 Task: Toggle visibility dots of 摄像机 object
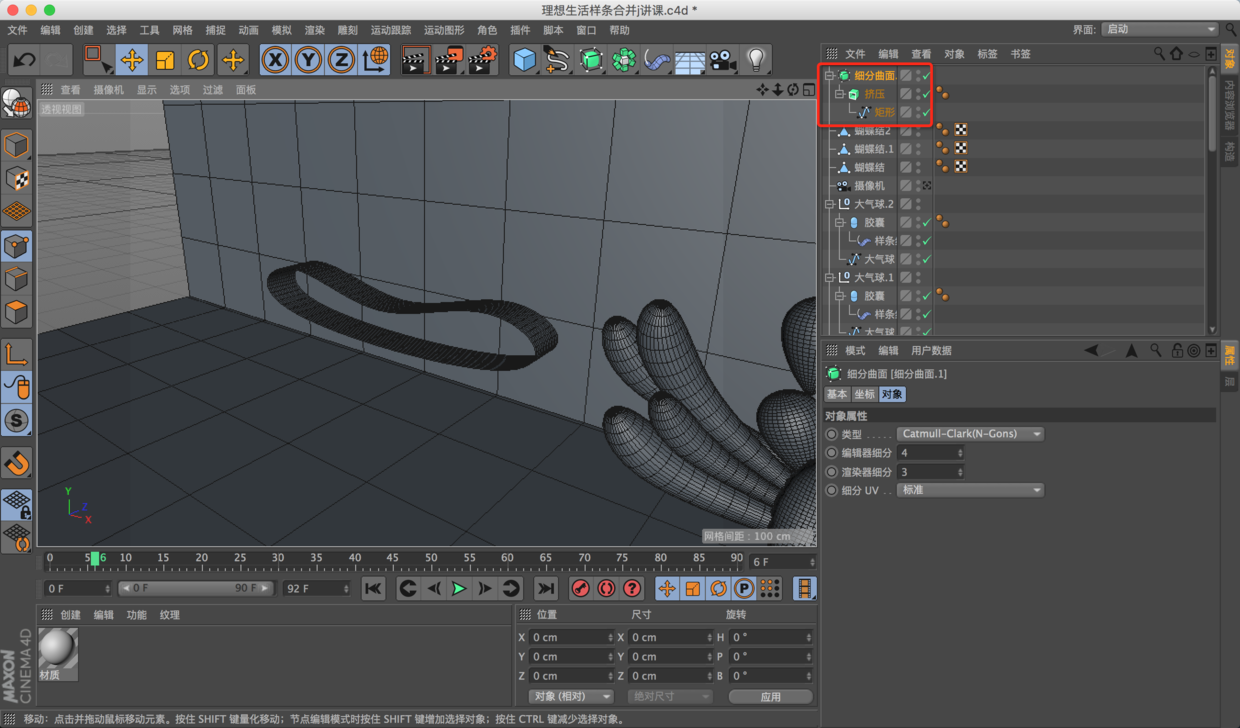pyautogui.click(x=918, y=186)
